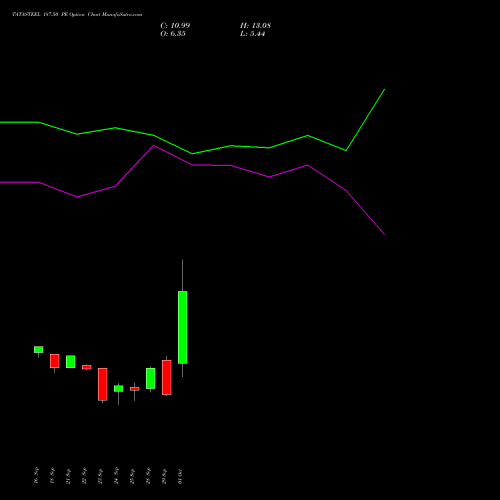Click the chart title text at top left
Viewport: 500px width, 500px height.
pos(77,15)
